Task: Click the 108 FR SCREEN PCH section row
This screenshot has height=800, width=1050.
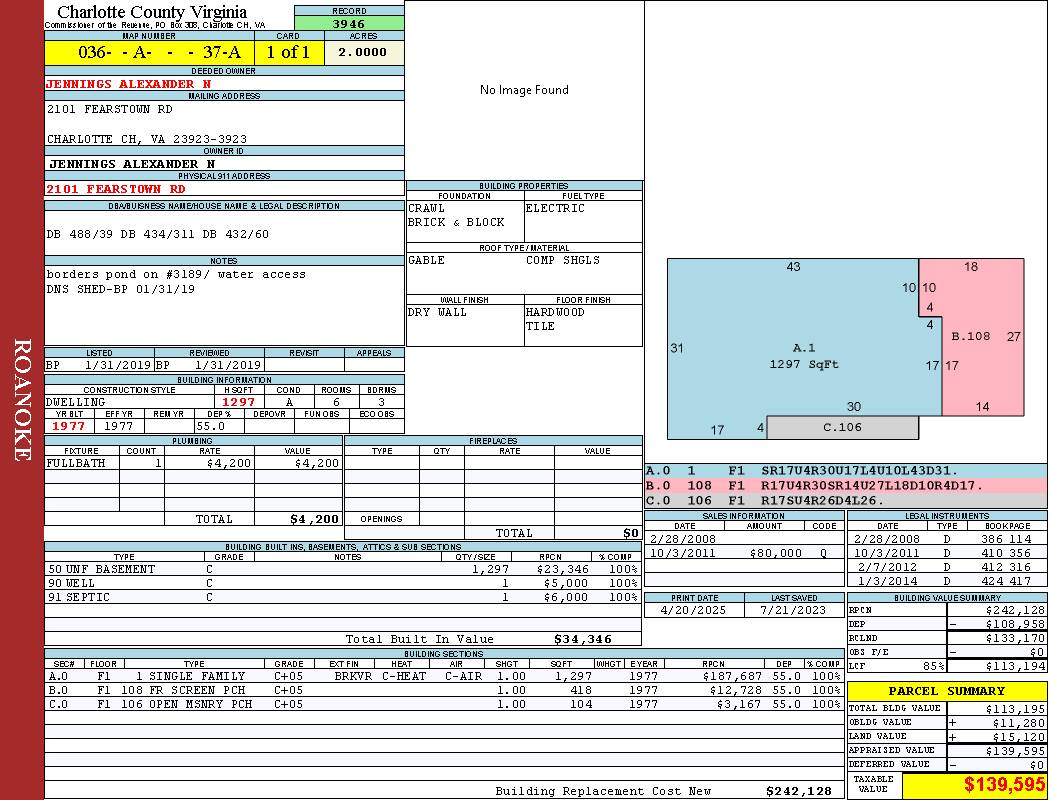Action: coord(445,690)
